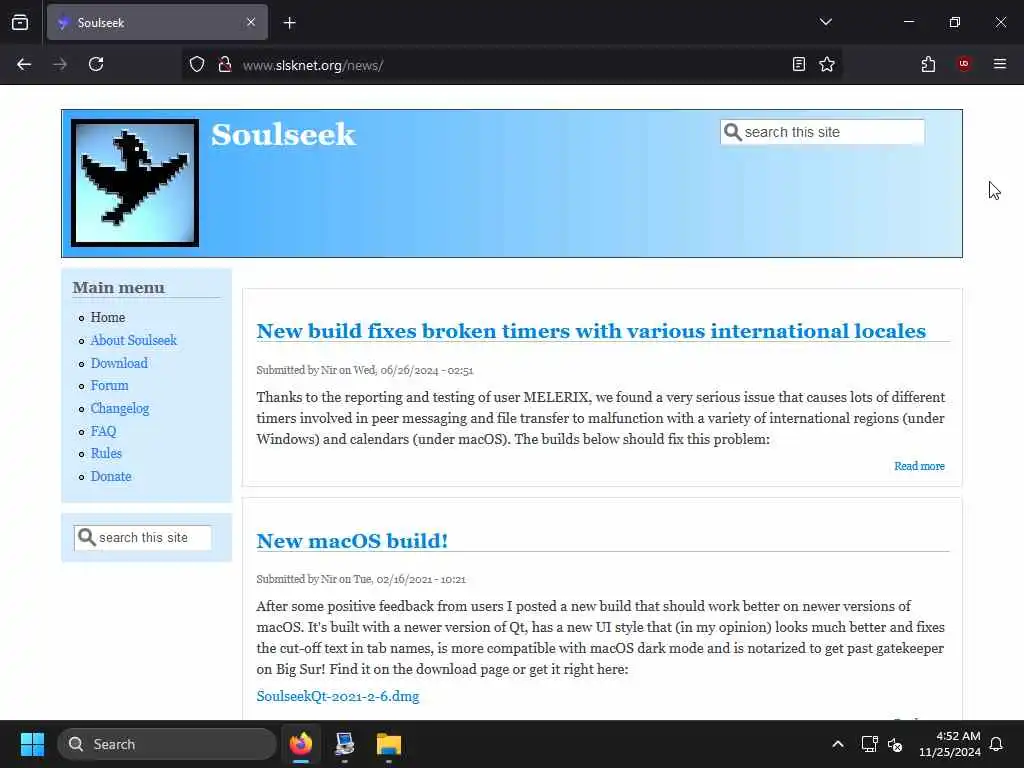Open the tracking protection shield icon

[197, 65]
